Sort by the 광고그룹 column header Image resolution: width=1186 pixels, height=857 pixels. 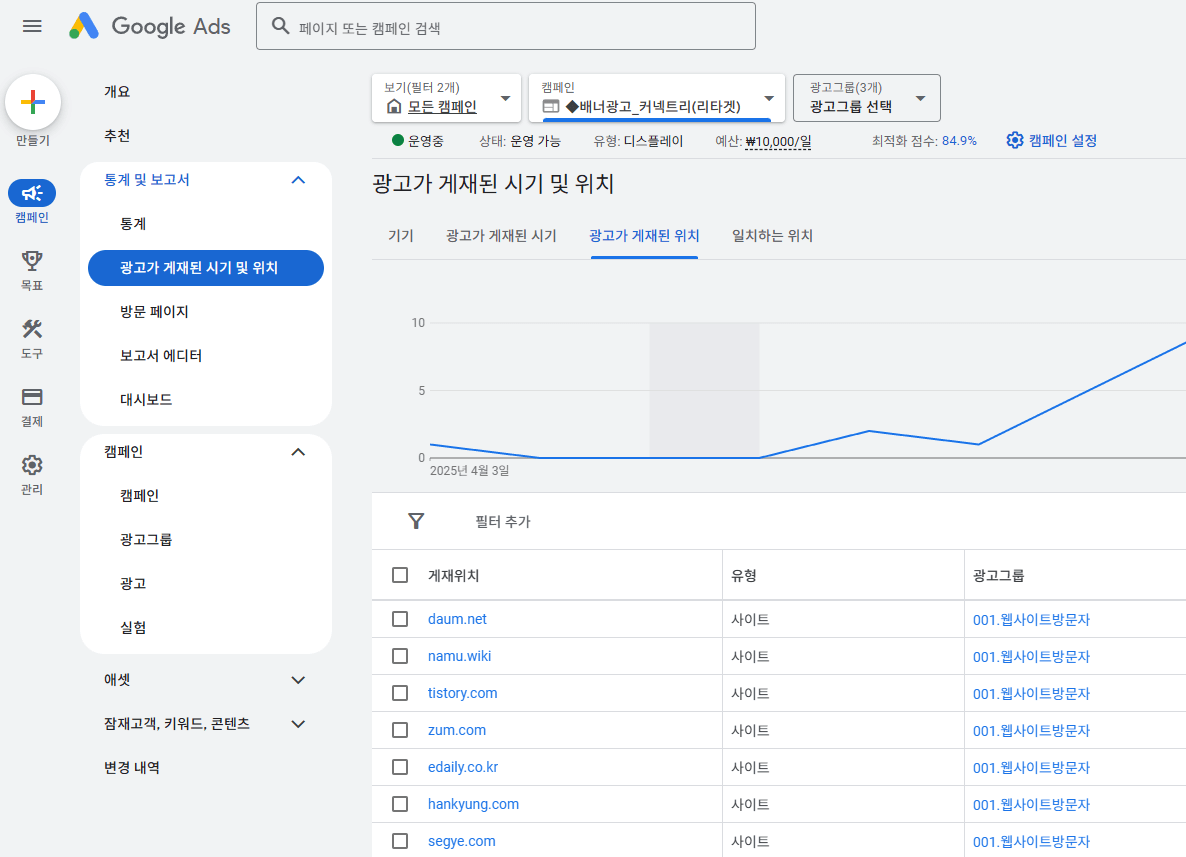click(x=998, y=576)
